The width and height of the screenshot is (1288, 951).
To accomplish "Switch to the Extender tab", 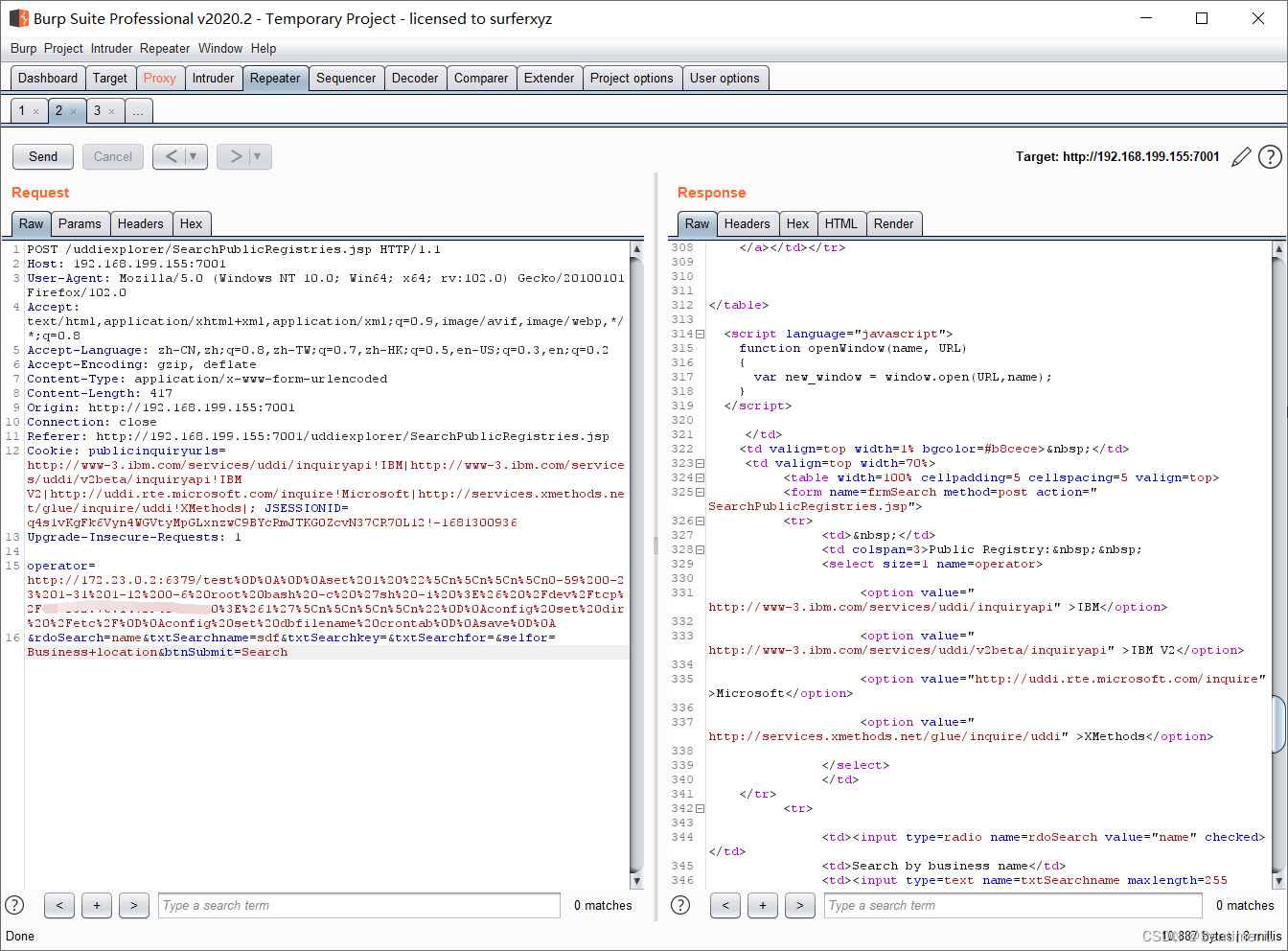I will [x=549, y=79].
